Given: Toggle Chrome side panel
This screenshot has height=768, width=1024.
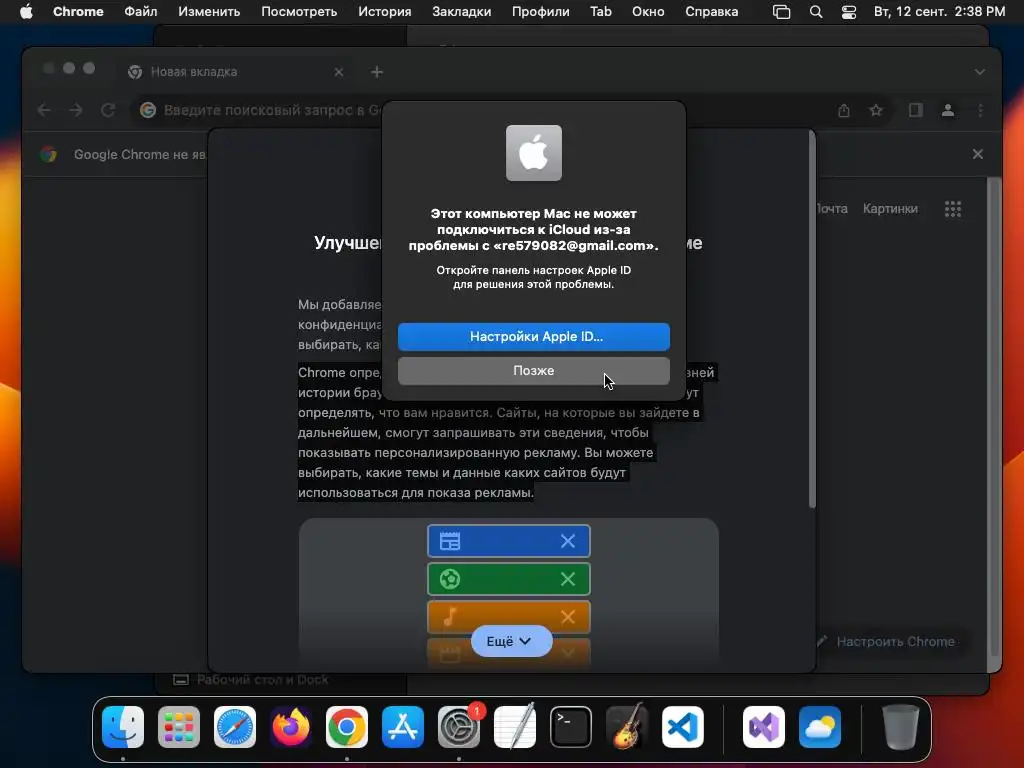Looking at the screenshot, I should pyautogui.click(x=916, y=110).
